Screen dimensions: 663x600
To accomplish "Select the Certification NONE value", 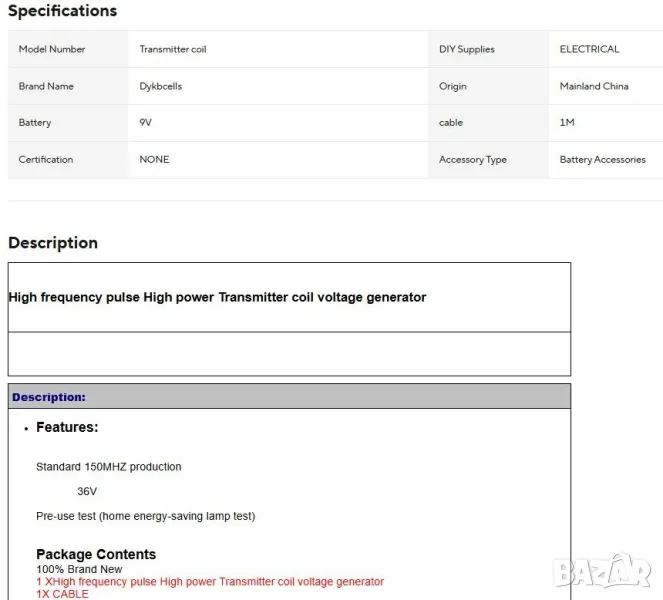I will point(154,159).
